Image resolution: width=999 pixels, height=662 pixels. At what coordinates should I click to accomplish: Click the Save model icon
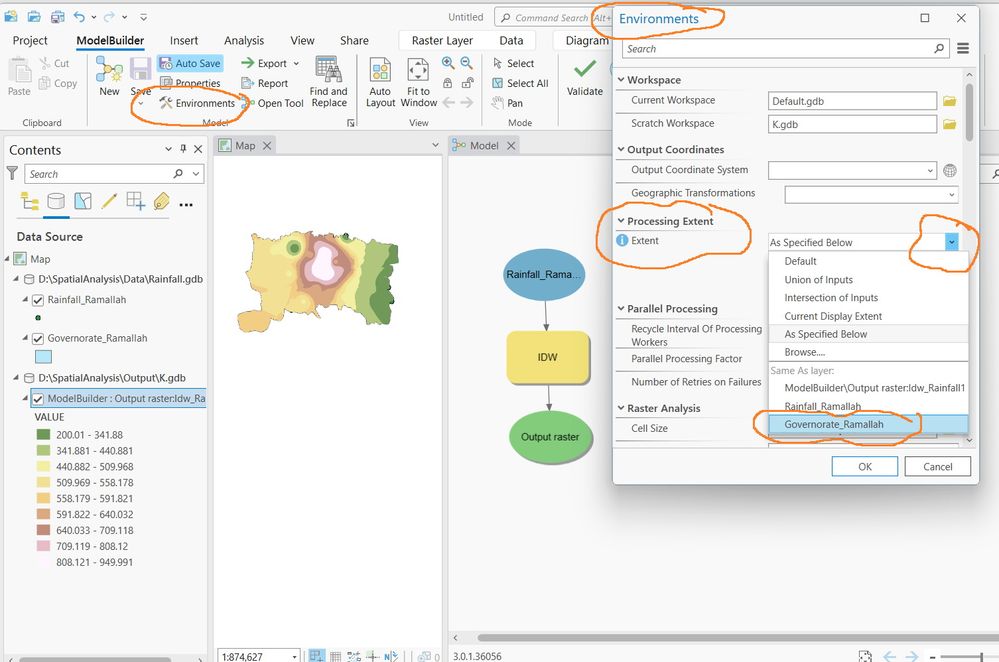tap(140, 69)
